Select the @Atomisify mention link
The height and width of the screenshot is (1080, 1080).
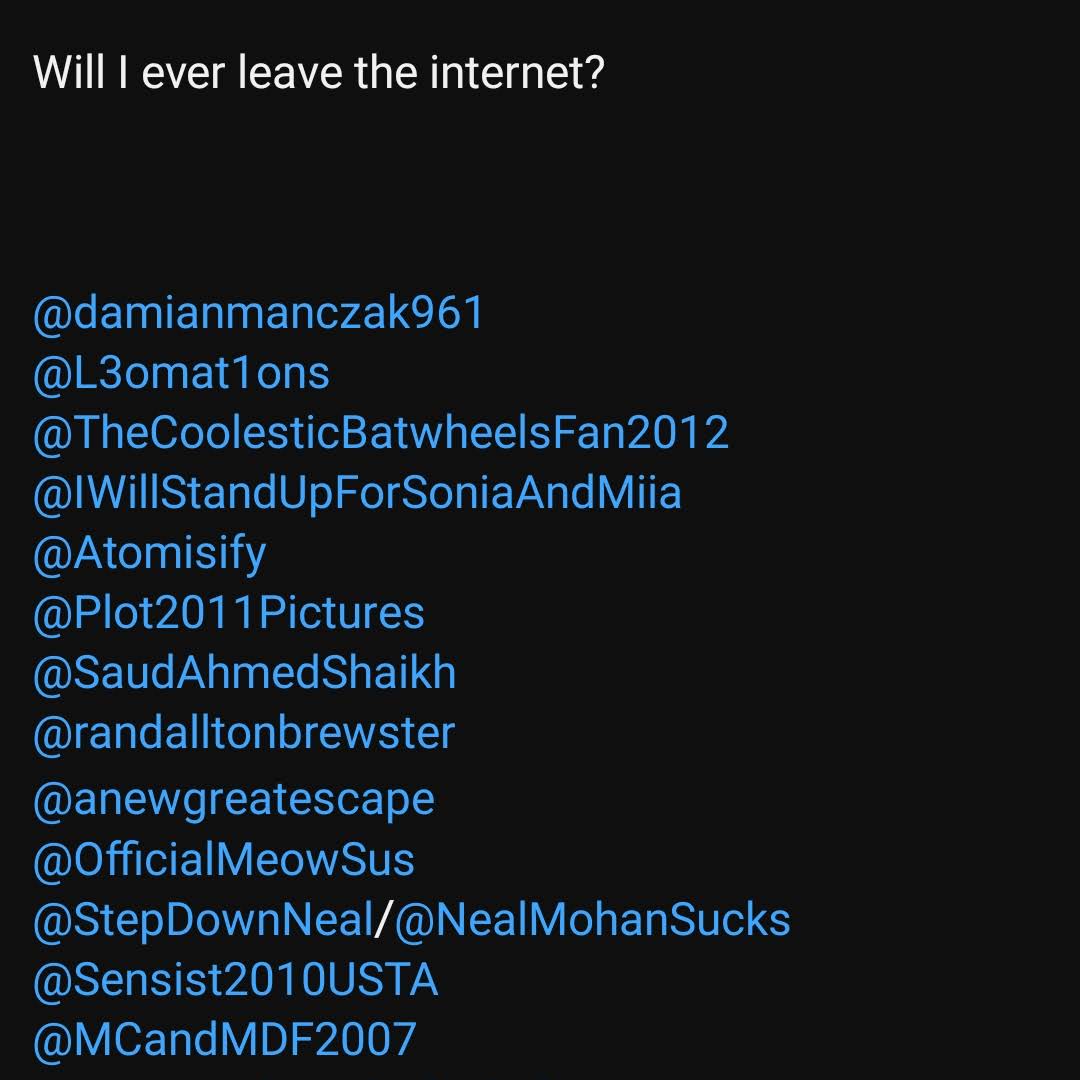click(x=150, y=553)
